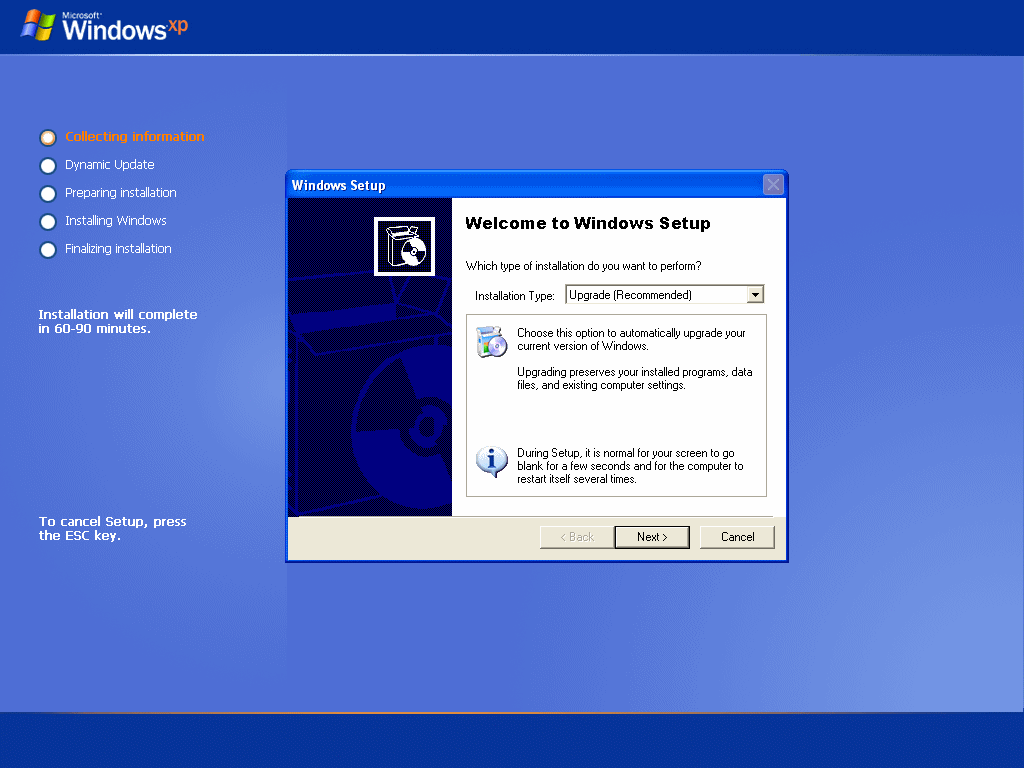
Task: Click the Next button
Action: pos(652,537)
